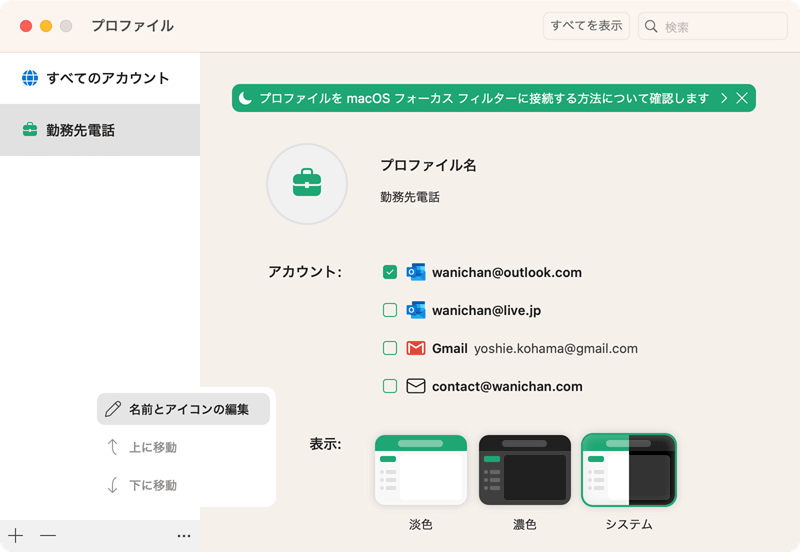Enable the wanichan@live.jp account checkbox
800x552 pixels.
(x=390, y=310)
